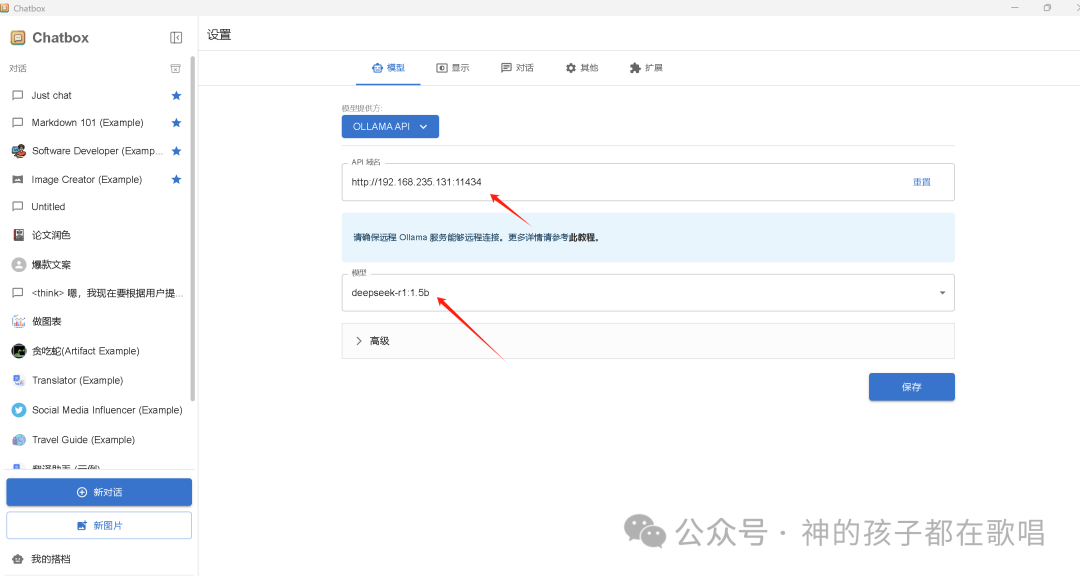Click the Social Media Influencer Twitter icon
This screenshot has width=1080, height=576.
(19, 410)
